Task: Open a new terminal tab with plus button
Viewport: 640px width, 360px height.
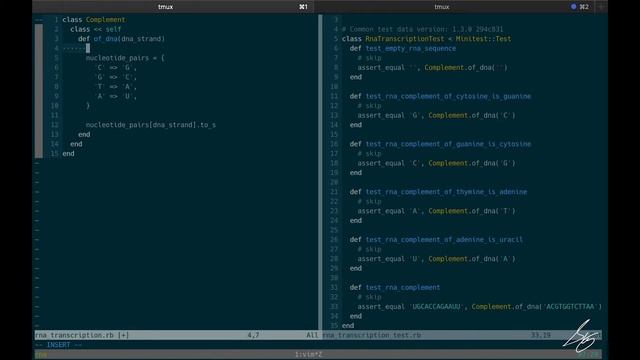Action: coord(602,7)
